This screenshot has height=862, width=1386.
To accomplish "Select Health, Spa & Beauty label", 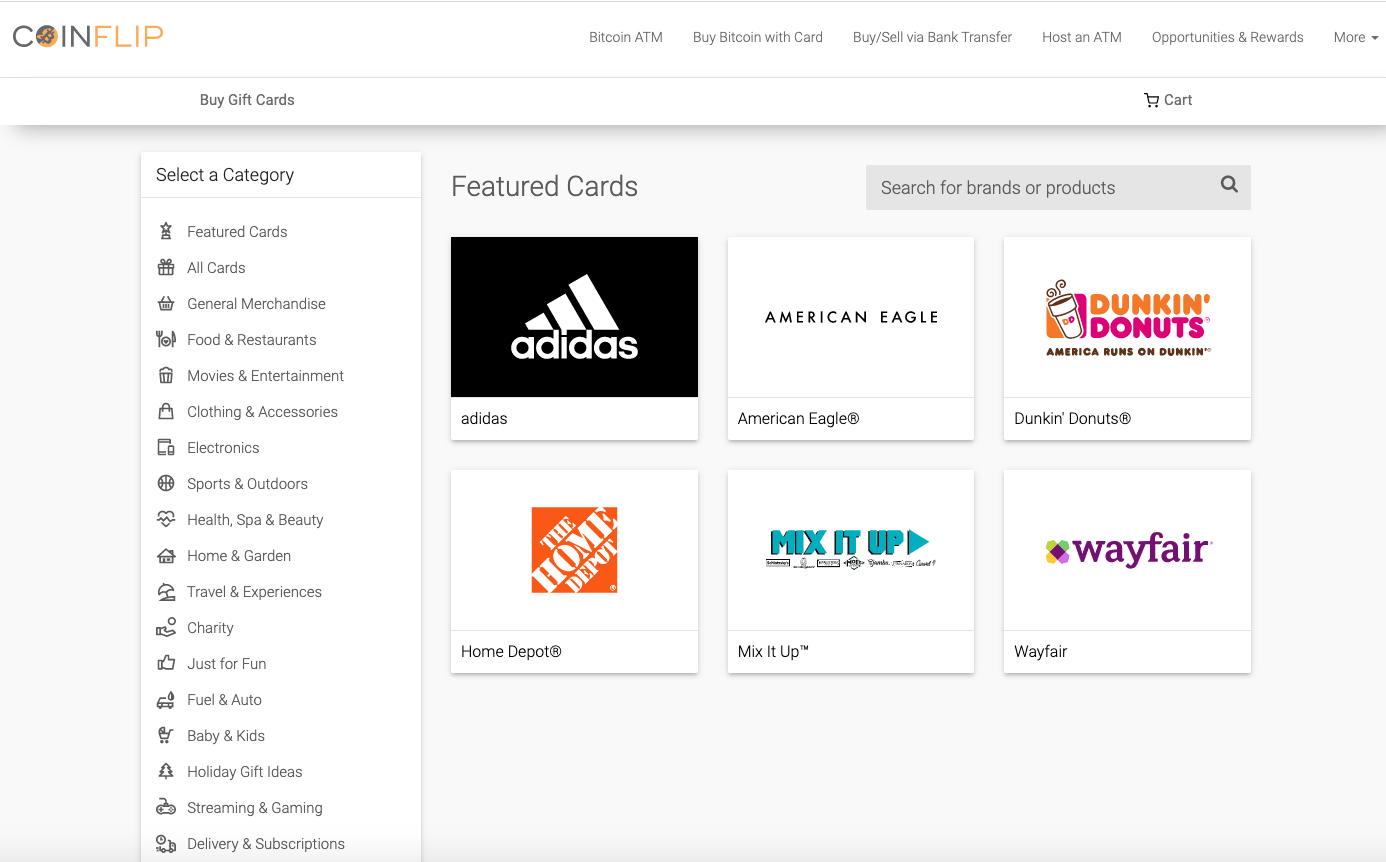I will (x=255, y=519).
